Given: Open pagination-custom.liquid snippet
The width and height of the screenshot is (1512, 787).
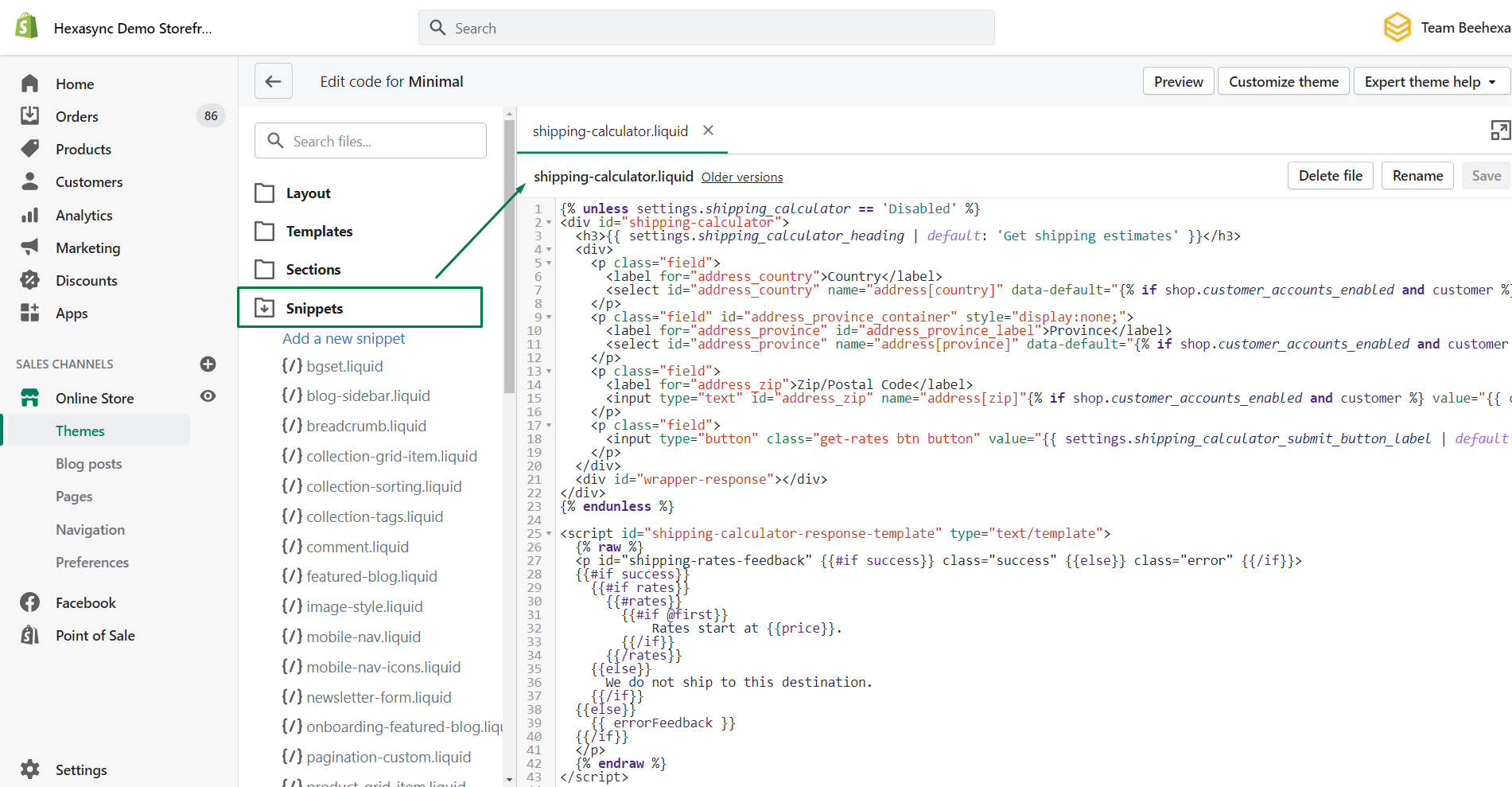Looking at the screenshot, I should 376,757.
